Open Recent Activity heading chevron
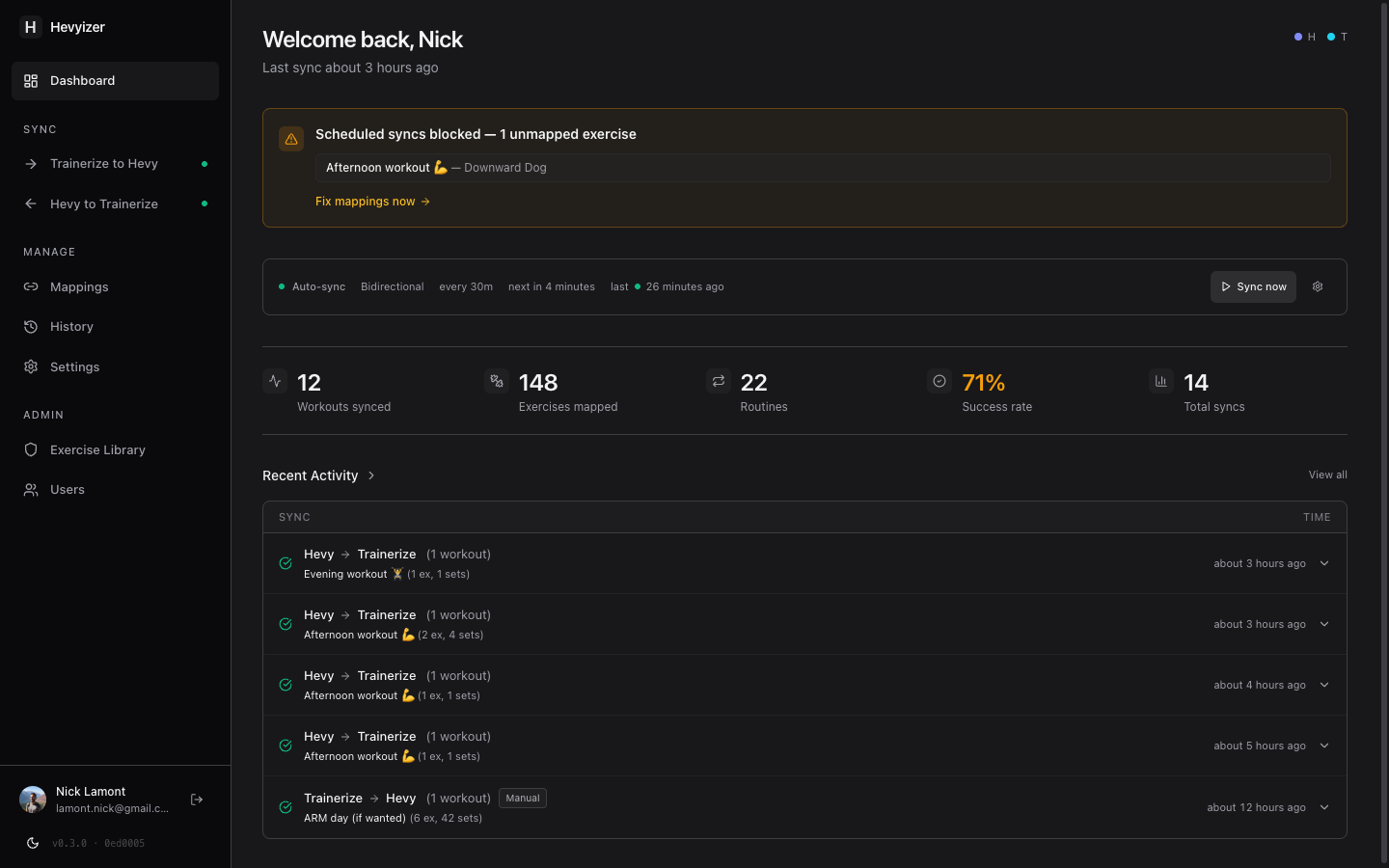The height and width of the screenshot is (868, 1389). [371, 475]
